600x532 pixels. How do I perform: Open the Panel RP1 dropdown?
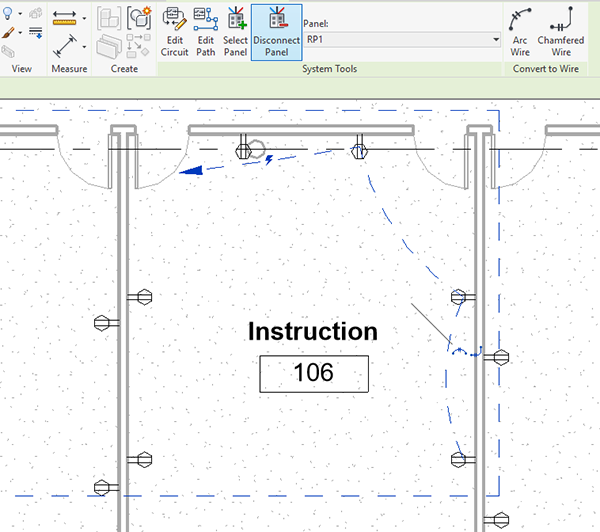click(x=401, y=39)
